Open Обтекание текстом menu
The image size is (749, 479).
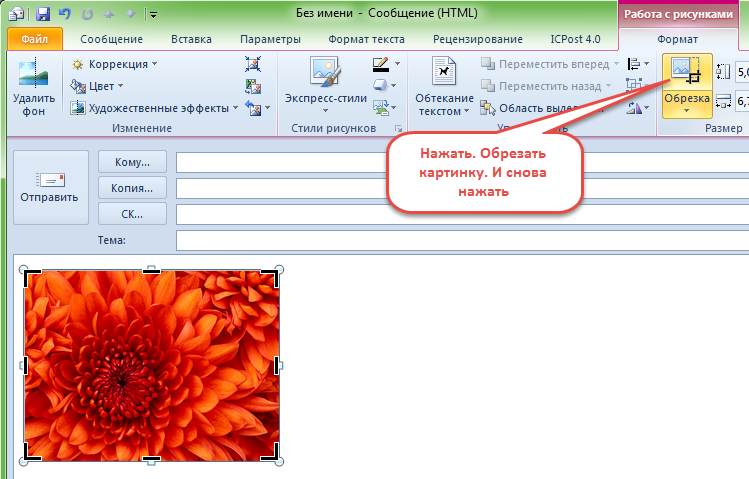pyautogui.click(x=444, y=86)
